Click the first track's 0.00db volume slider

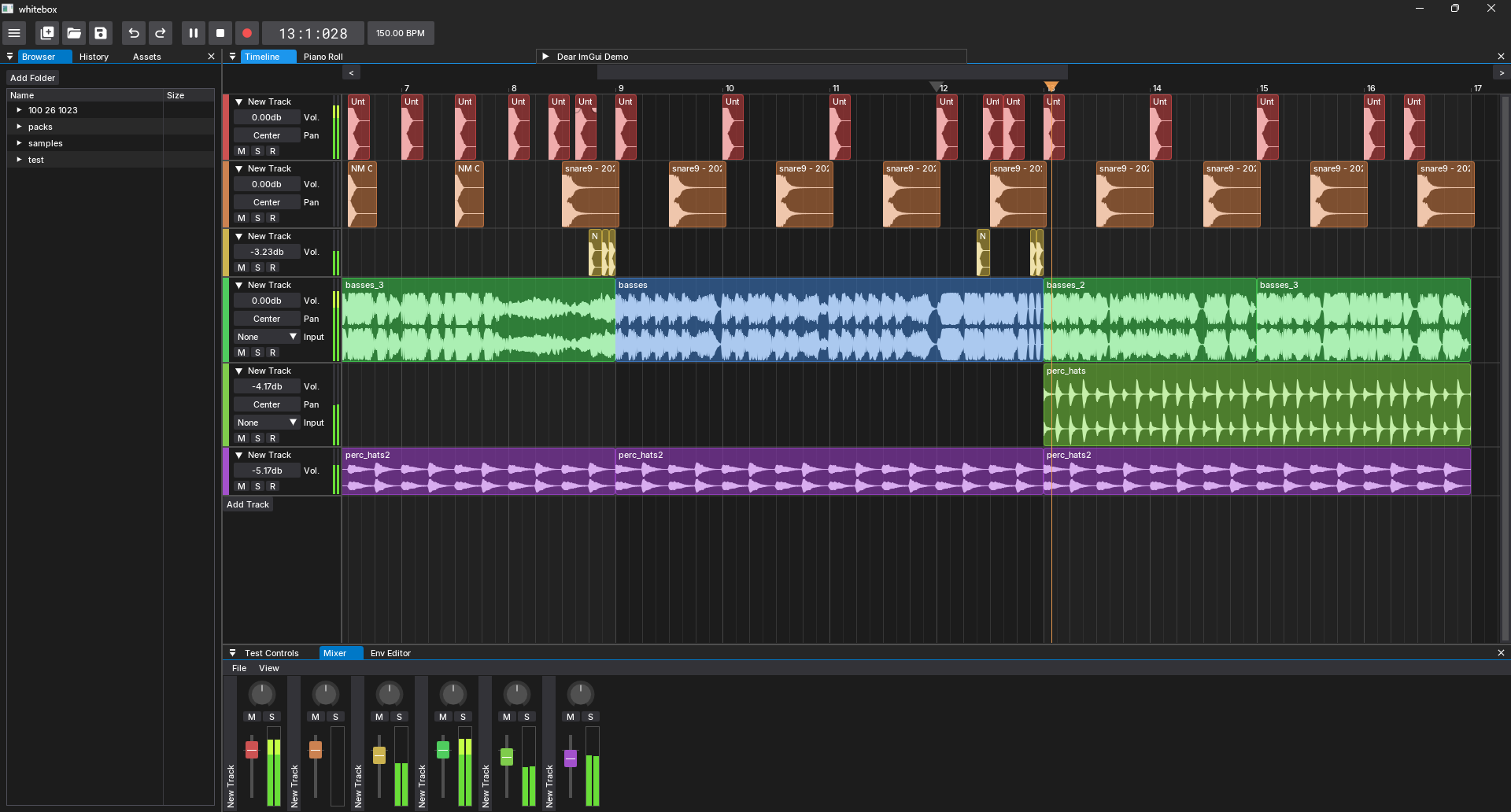pos(267,117)
